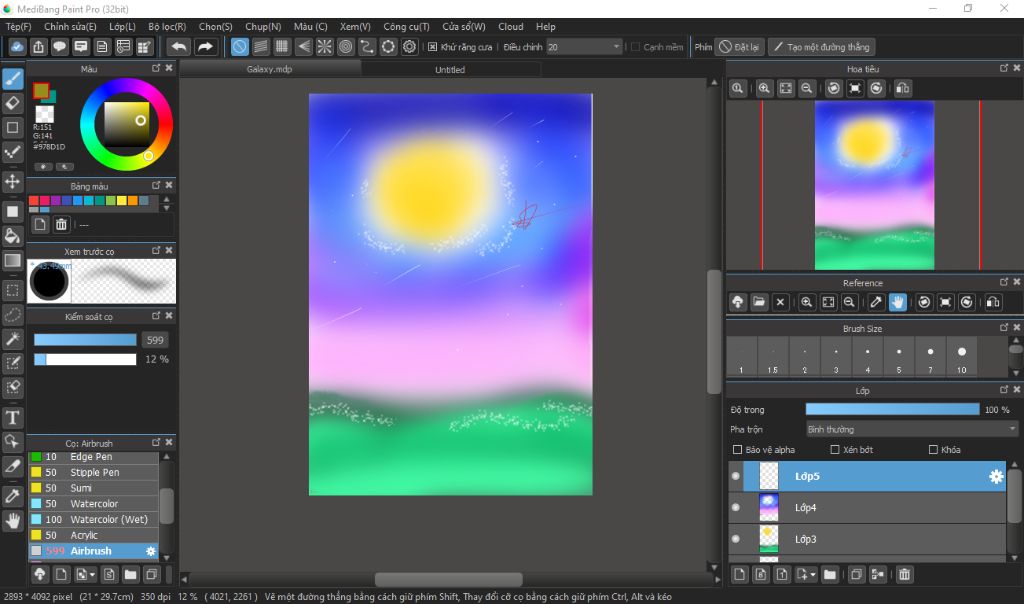
Task: Select the hand tool in Reference panel
Action: [898, 302]
